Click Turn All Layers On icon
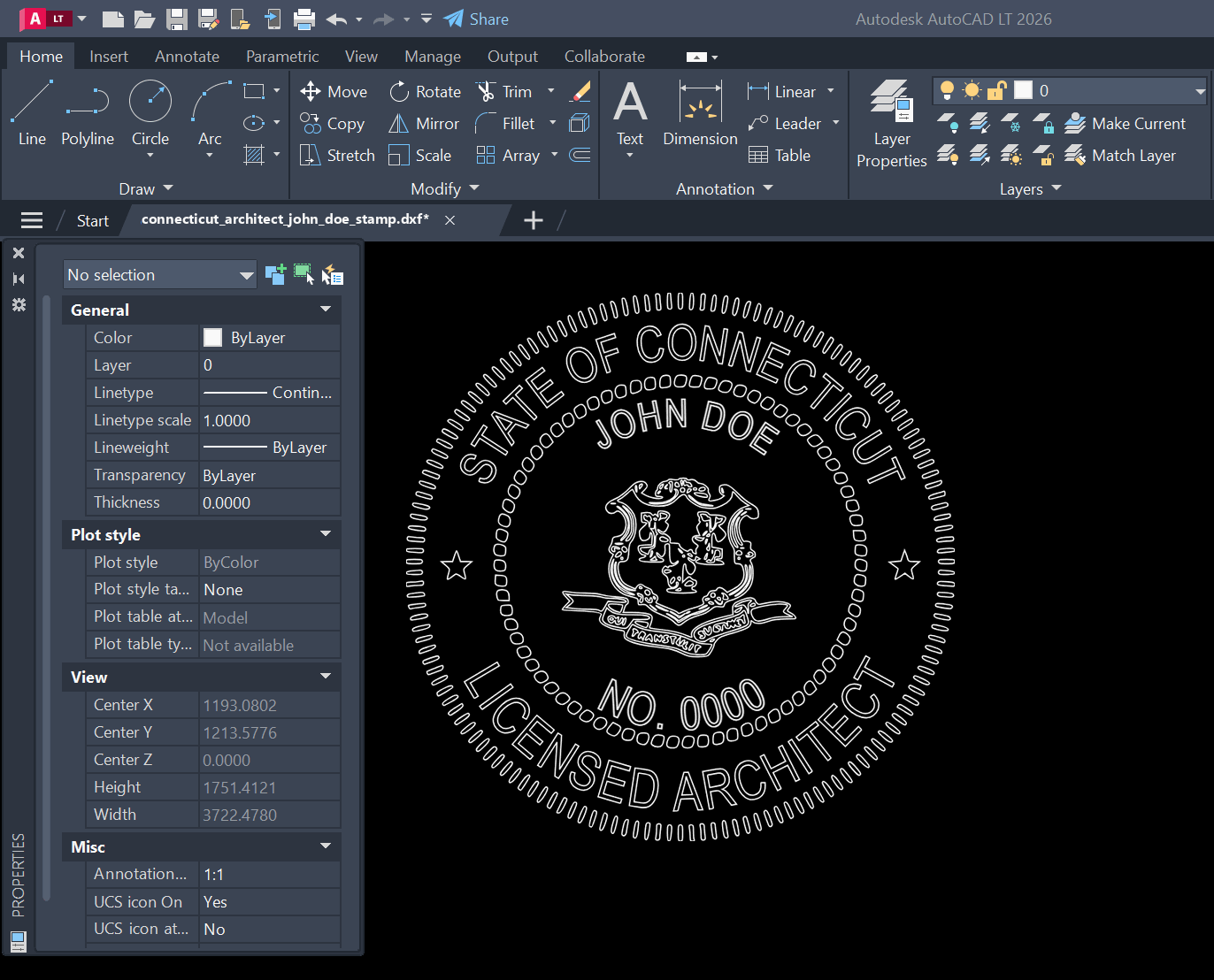The height and width of the screenshot is (980, 1214). tap(947, 155)
